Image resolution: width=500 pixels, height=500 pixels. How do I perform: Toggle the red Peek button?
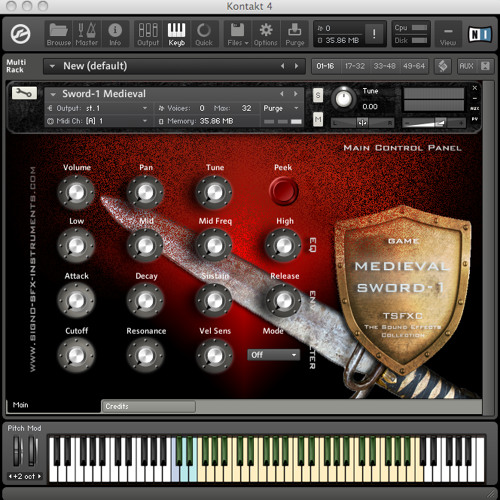pos(284,191)
